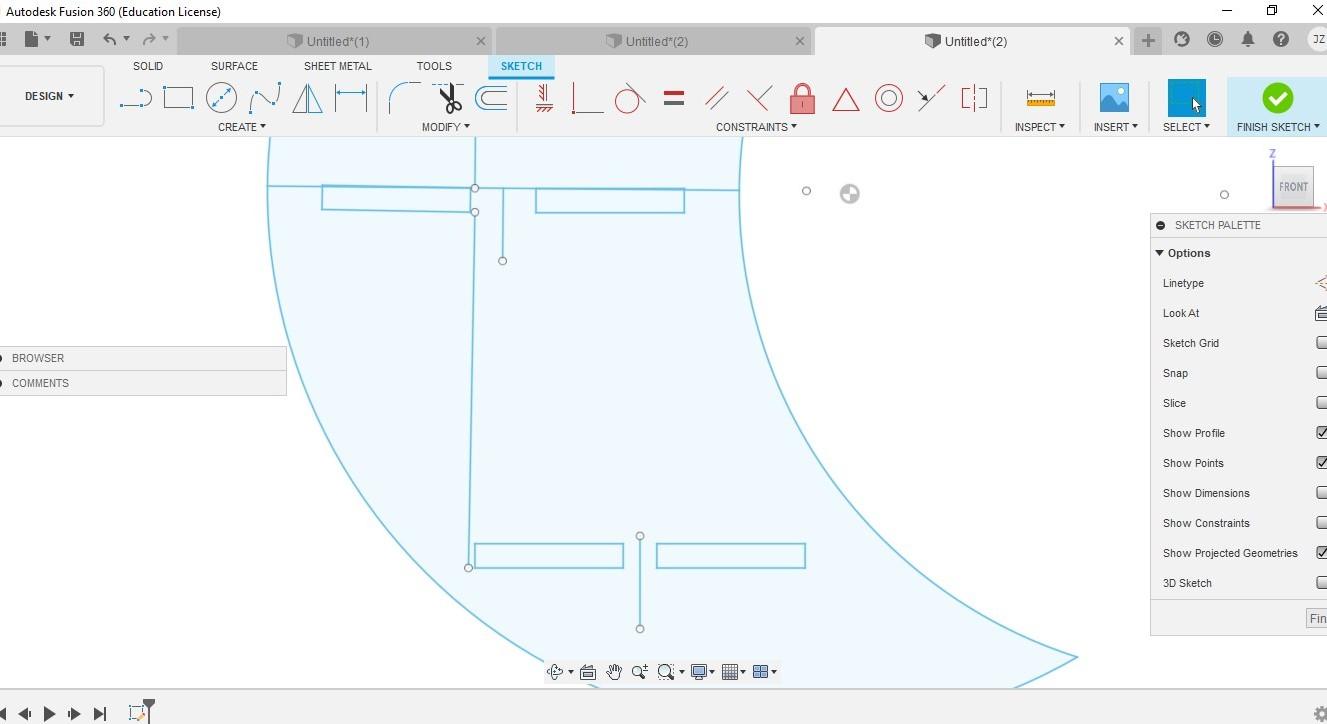This screenshot has height=724, width=1327.
Task: Click the Look At icon in navigation bar
Action: (588, 672)
